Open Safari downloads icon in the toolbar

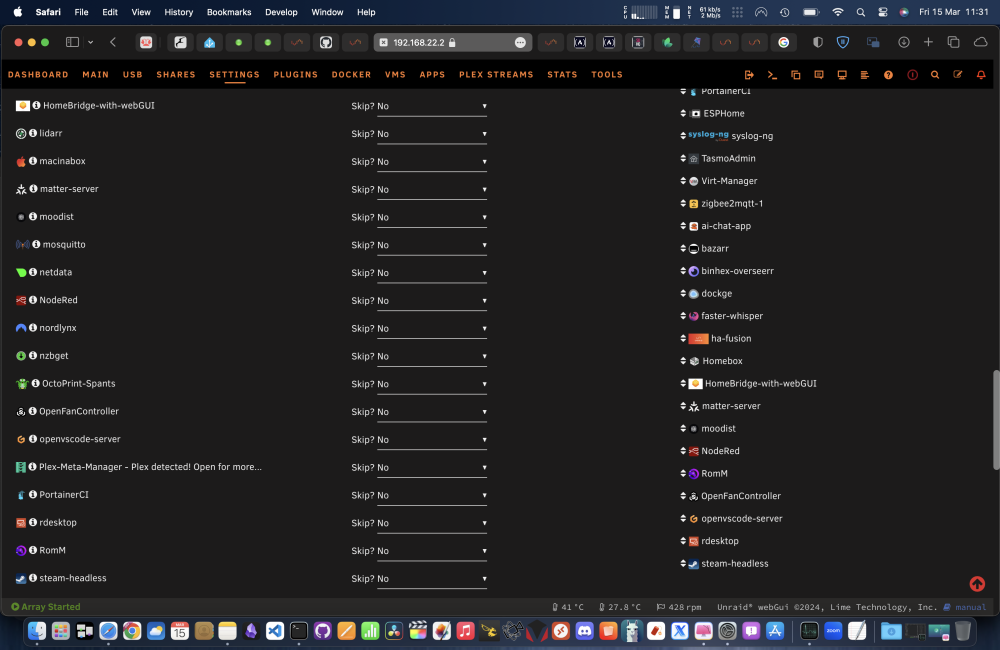click(x=904, y=42)
